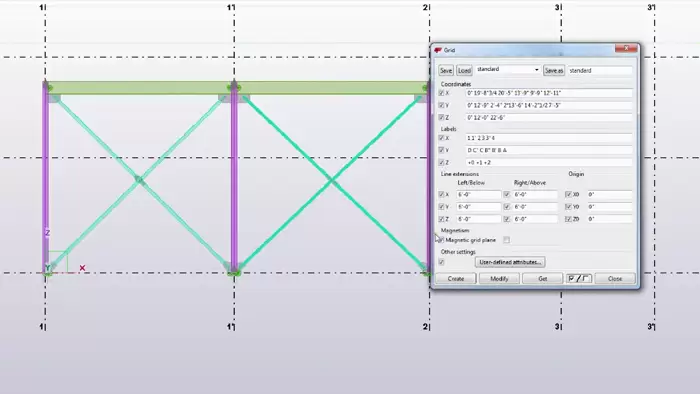Close the Grid dialog with the red X
Image resolution: width=700 pixels, height=394 pixels.
626,48
